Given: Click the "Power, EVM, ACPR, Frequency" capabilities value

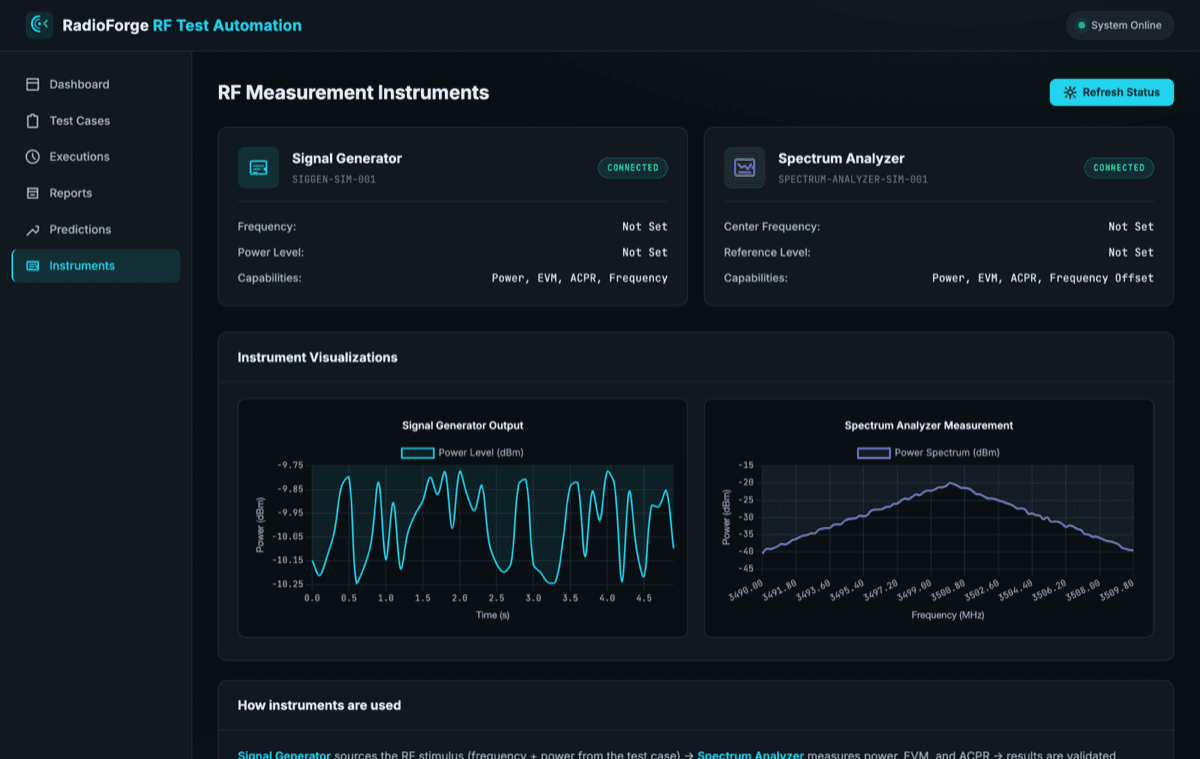Looking at the screenshot, I should pos(580,278).
